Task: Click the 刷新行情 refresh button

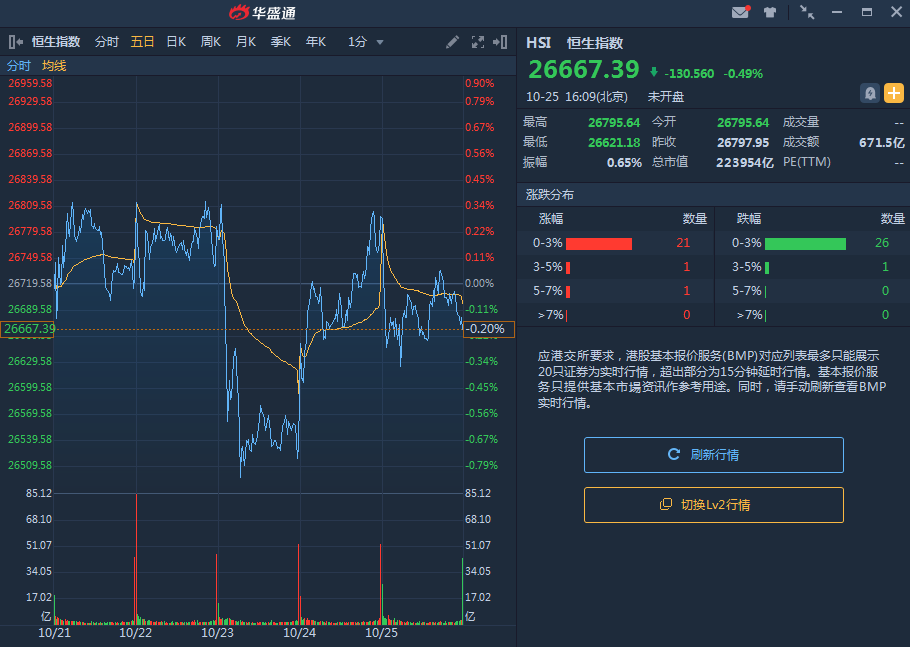Action: pos(713,455)
